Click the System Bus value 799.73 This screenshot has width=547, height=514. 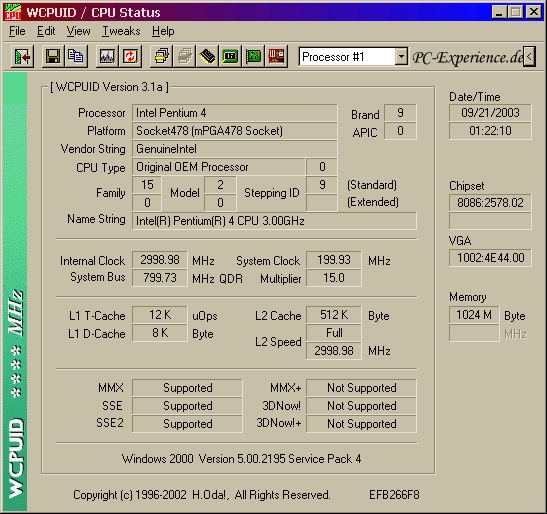coord(160,278)
